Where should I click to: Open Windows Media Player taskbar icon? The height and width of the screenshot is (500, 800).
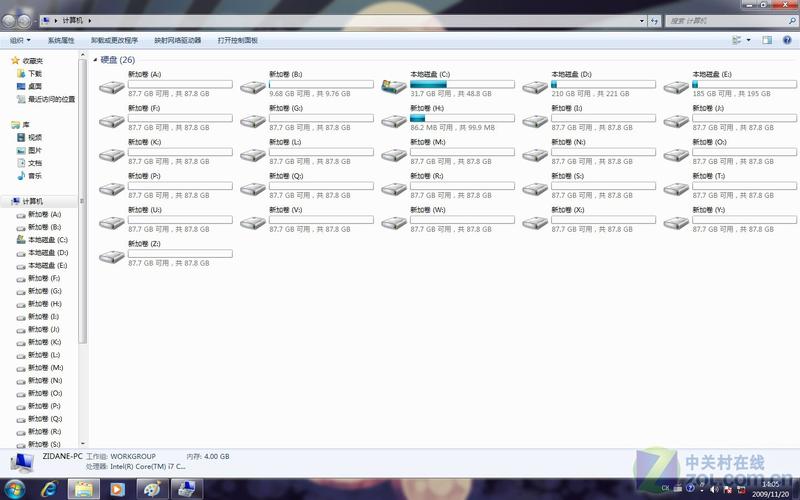117,490
